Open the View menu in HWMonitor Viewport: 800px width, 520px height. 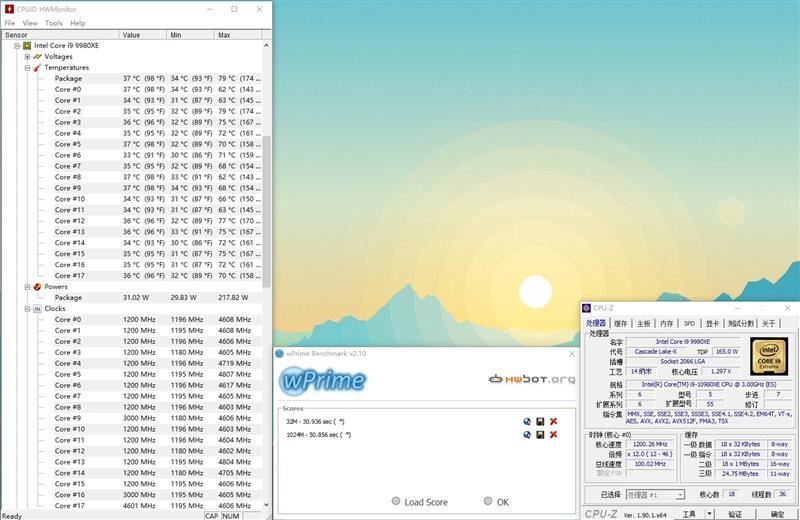30,23
